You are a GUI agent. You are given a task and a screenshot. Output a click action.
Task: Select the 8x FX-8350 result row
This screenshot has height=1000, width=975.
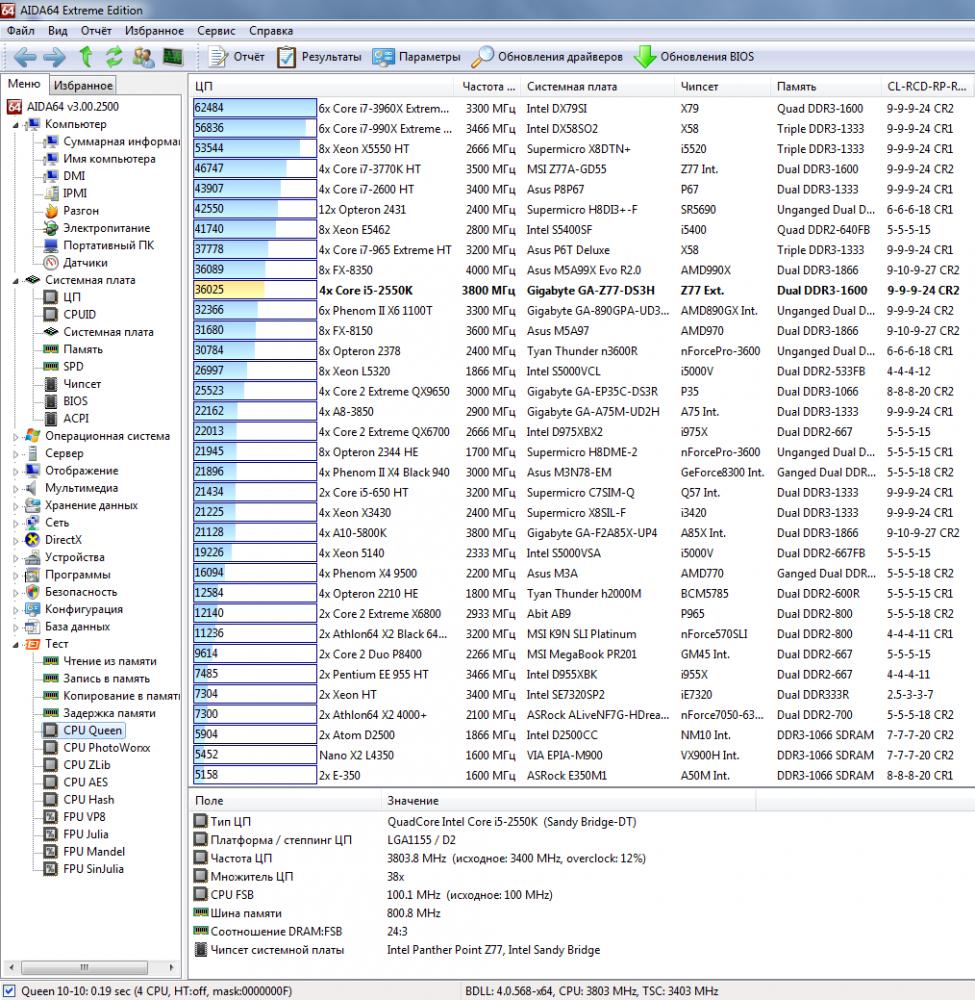coord(582,270)
